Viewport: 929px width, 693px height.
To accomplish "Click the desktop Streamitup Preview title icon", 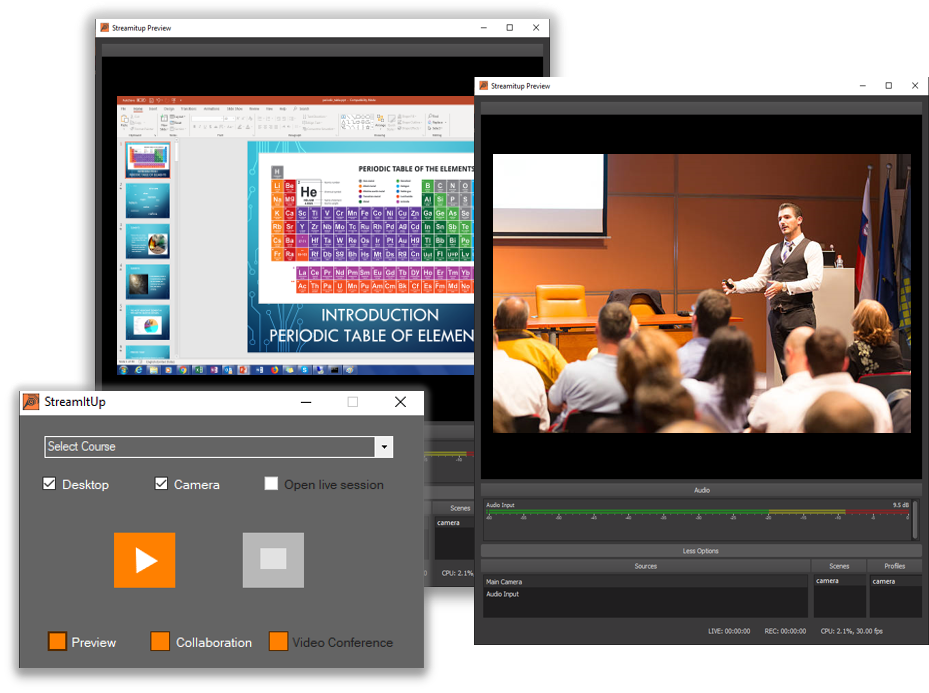I will pos(105,28).
